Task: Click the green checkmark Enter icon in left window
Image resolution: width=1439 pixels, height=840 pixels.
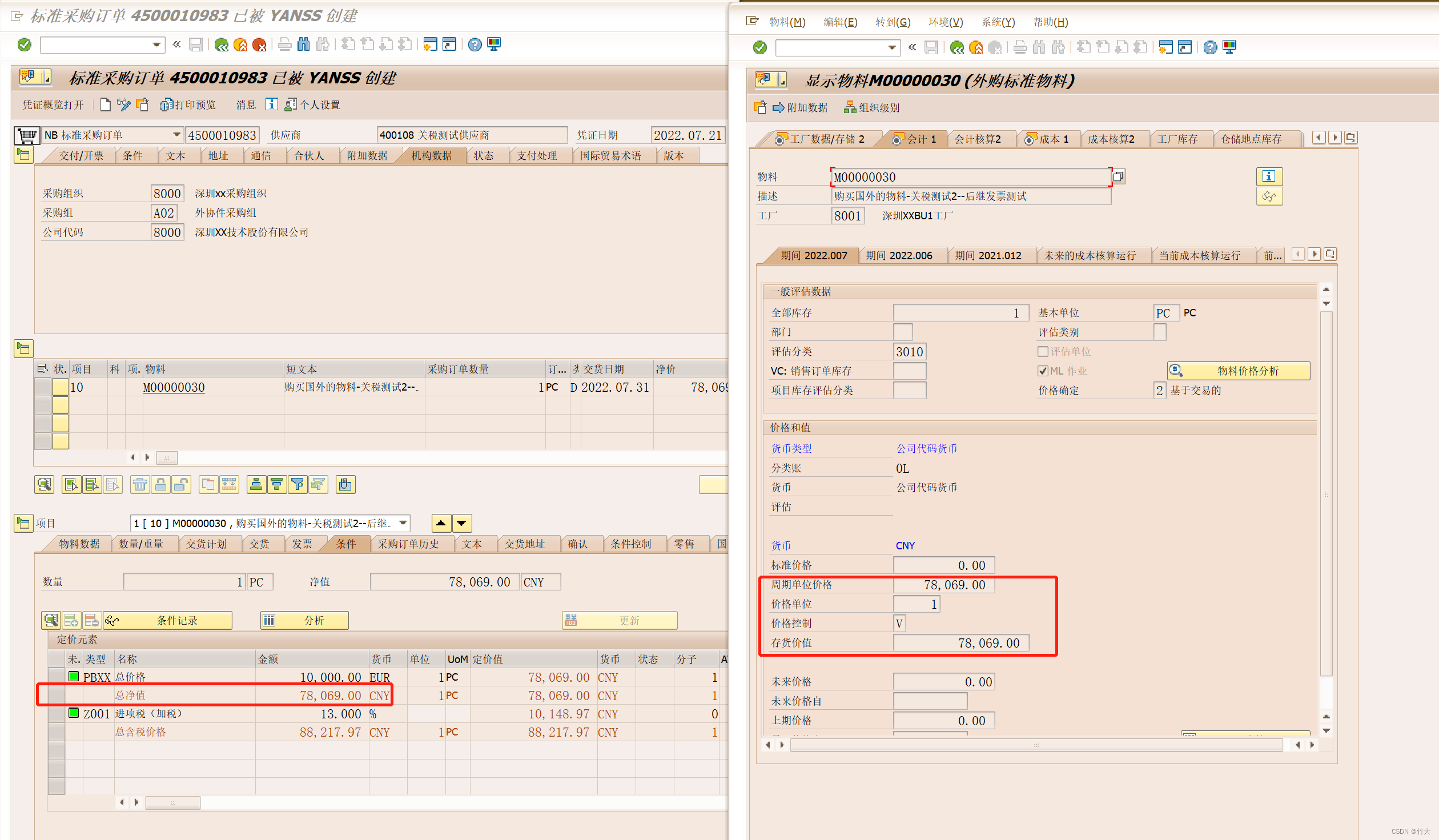Action: click(25, 45)
